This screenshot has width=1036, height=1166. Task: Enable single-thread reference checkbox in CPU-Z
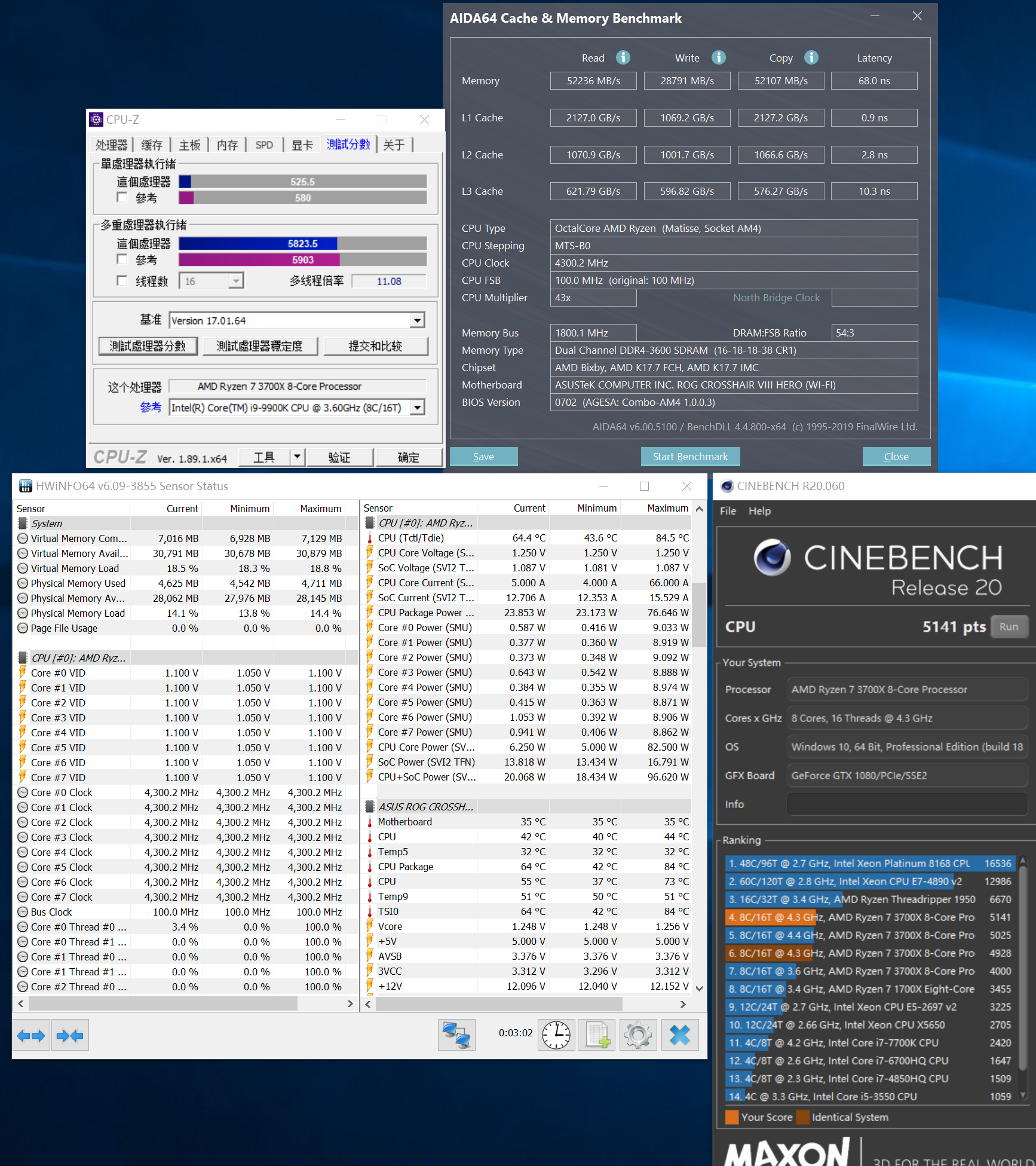[122, 197]
